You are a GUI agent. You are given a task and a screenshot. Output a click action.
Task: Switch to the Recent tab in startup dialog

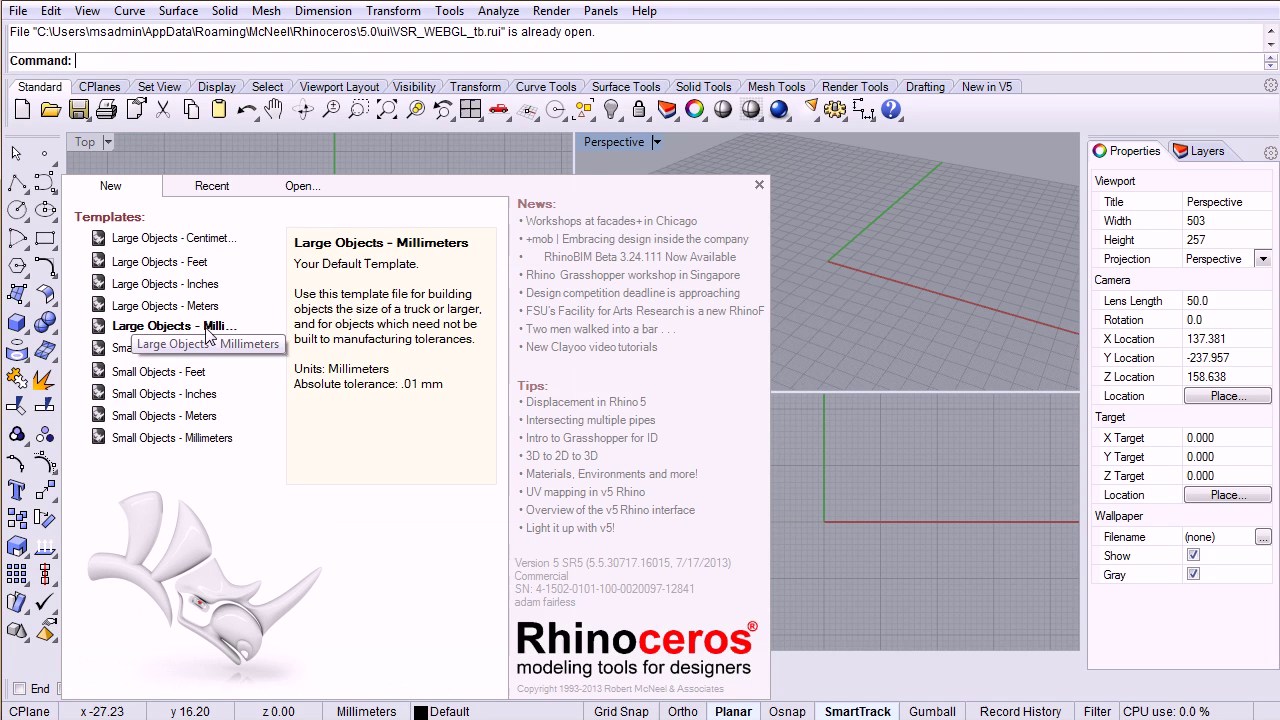pos(212,186)
